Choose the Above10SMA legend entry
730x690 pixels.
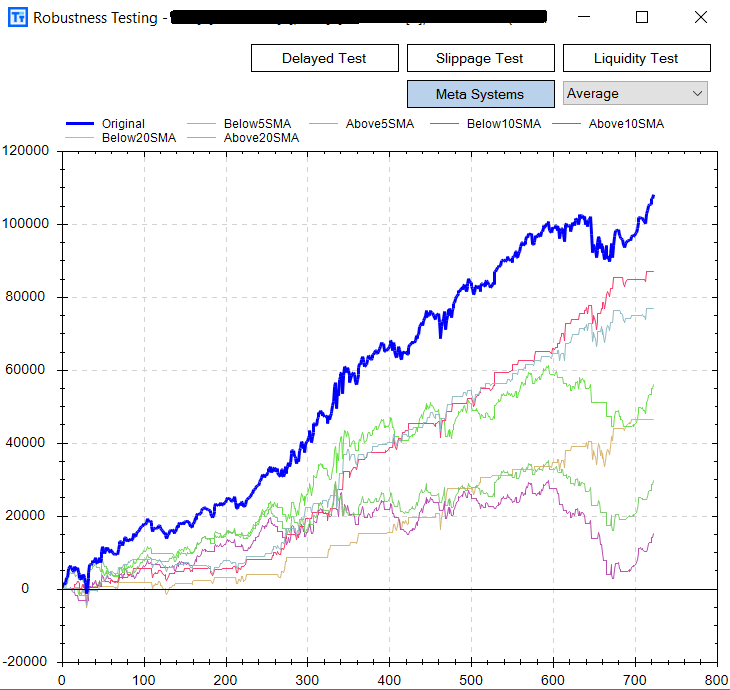pyautogui.click(x=625, y=124)
